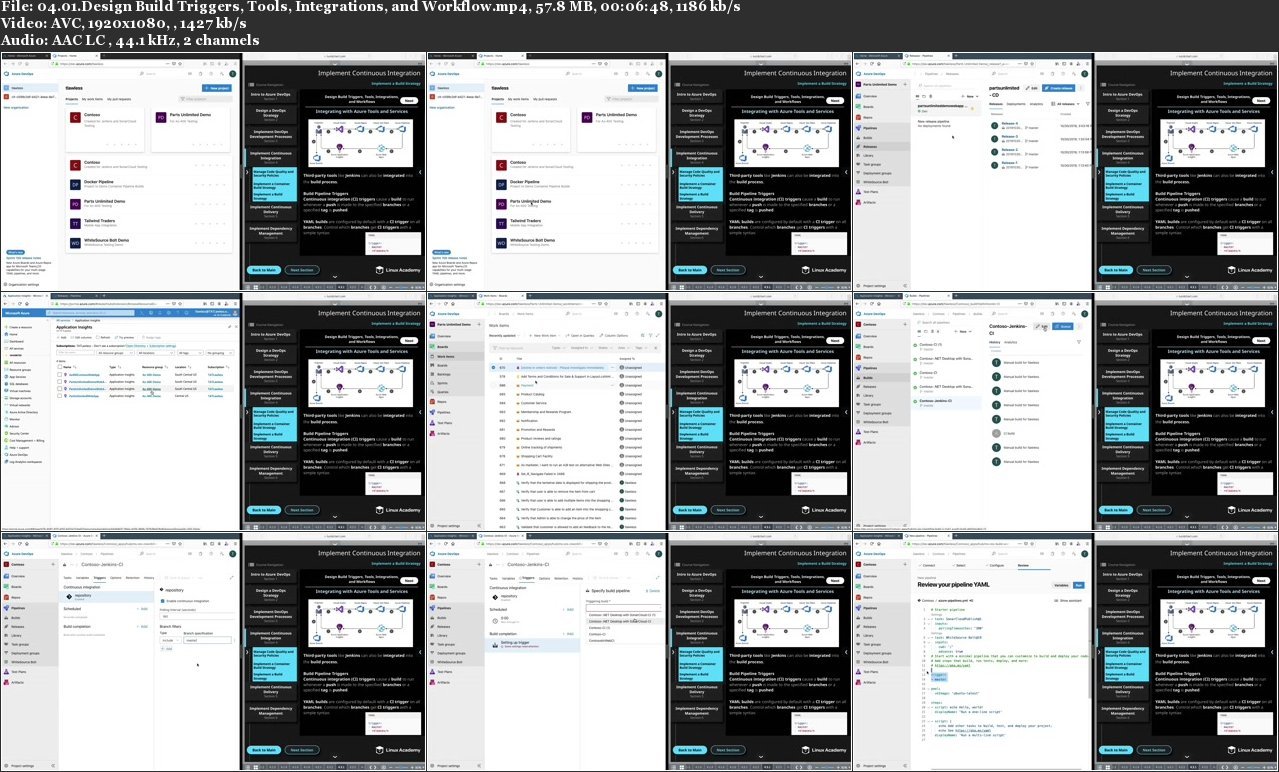
Task: Click the Configure step tab in the YAML pipeline frame
Action: (x=995, y=565)
